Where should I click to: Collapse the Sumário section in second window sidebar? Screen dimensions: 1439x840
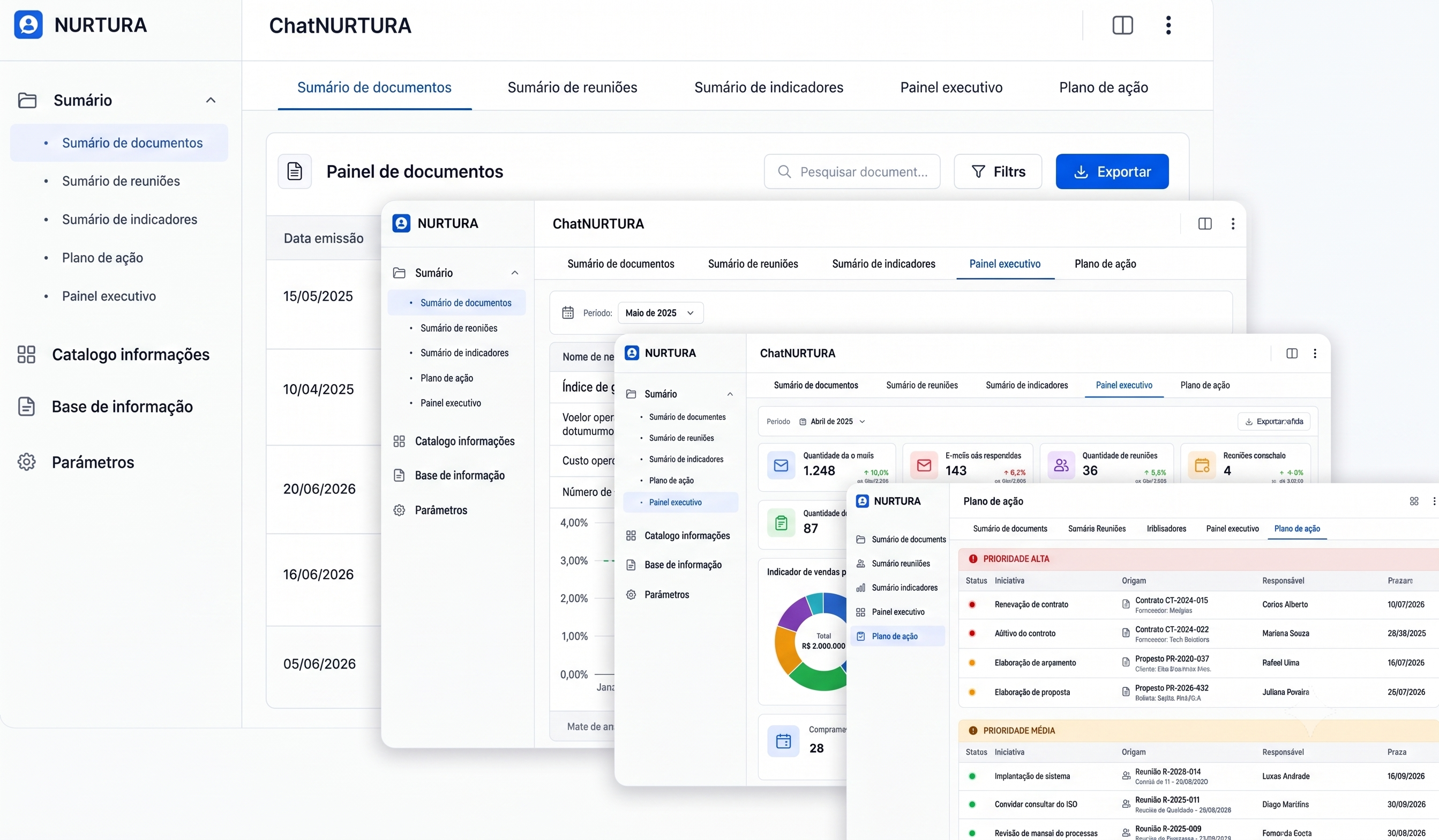tap(514, 273)
